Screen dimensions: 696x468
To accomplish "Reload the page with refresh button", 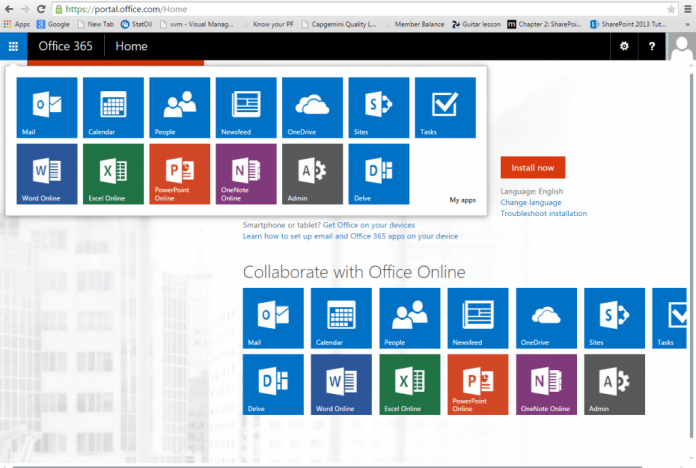I will [41, 9].
